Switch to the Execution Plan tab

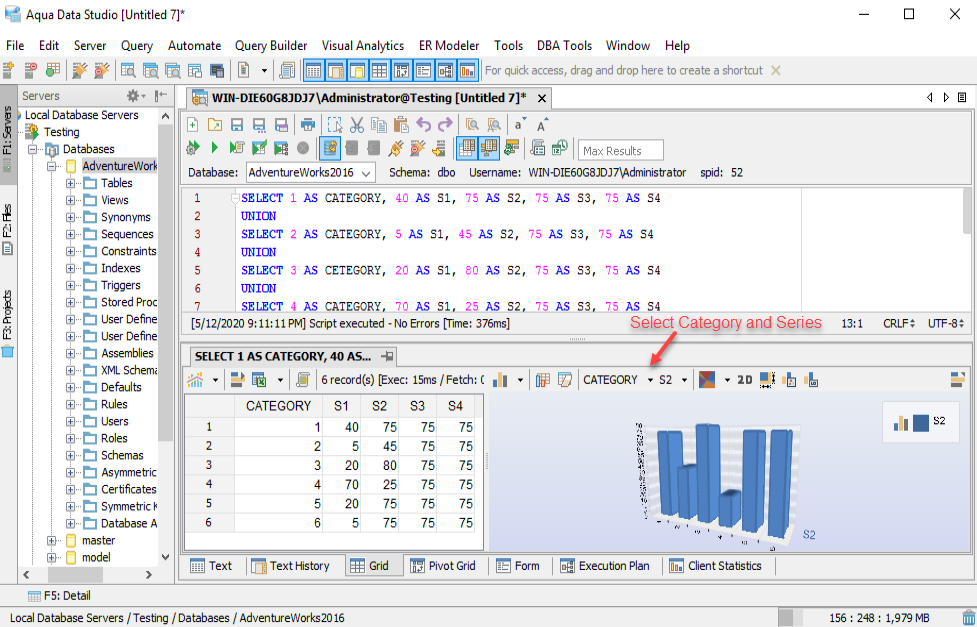click(x=604, y=566)
